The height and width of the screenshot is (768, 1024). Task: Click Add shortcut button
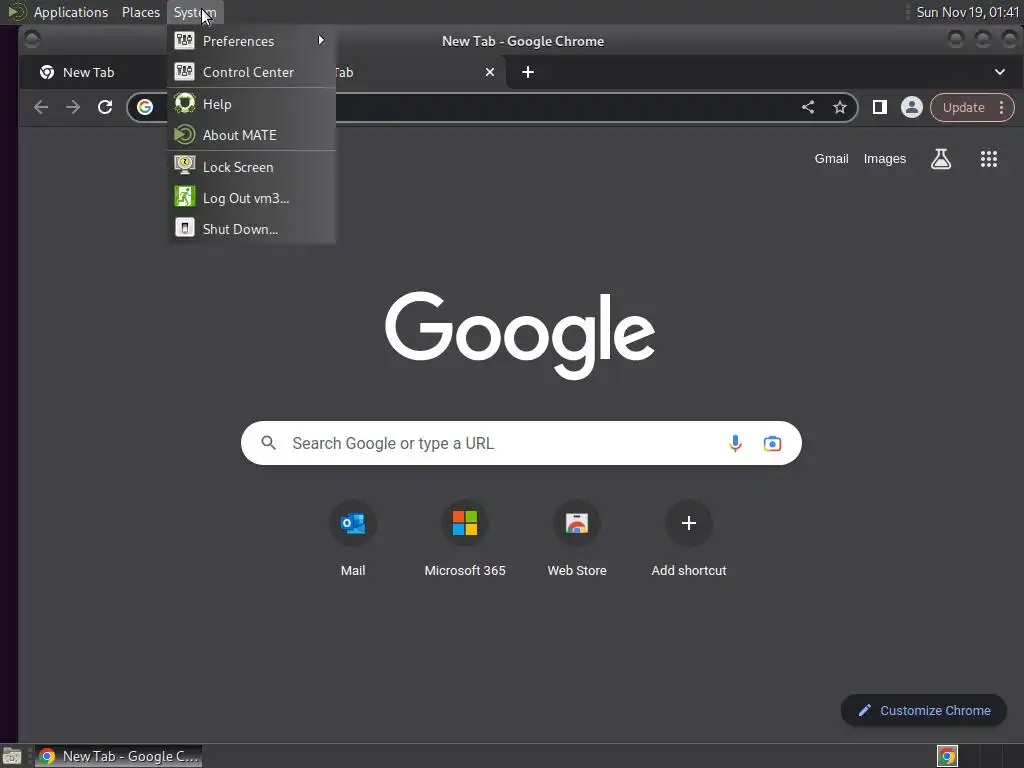(x=688, y=539)
